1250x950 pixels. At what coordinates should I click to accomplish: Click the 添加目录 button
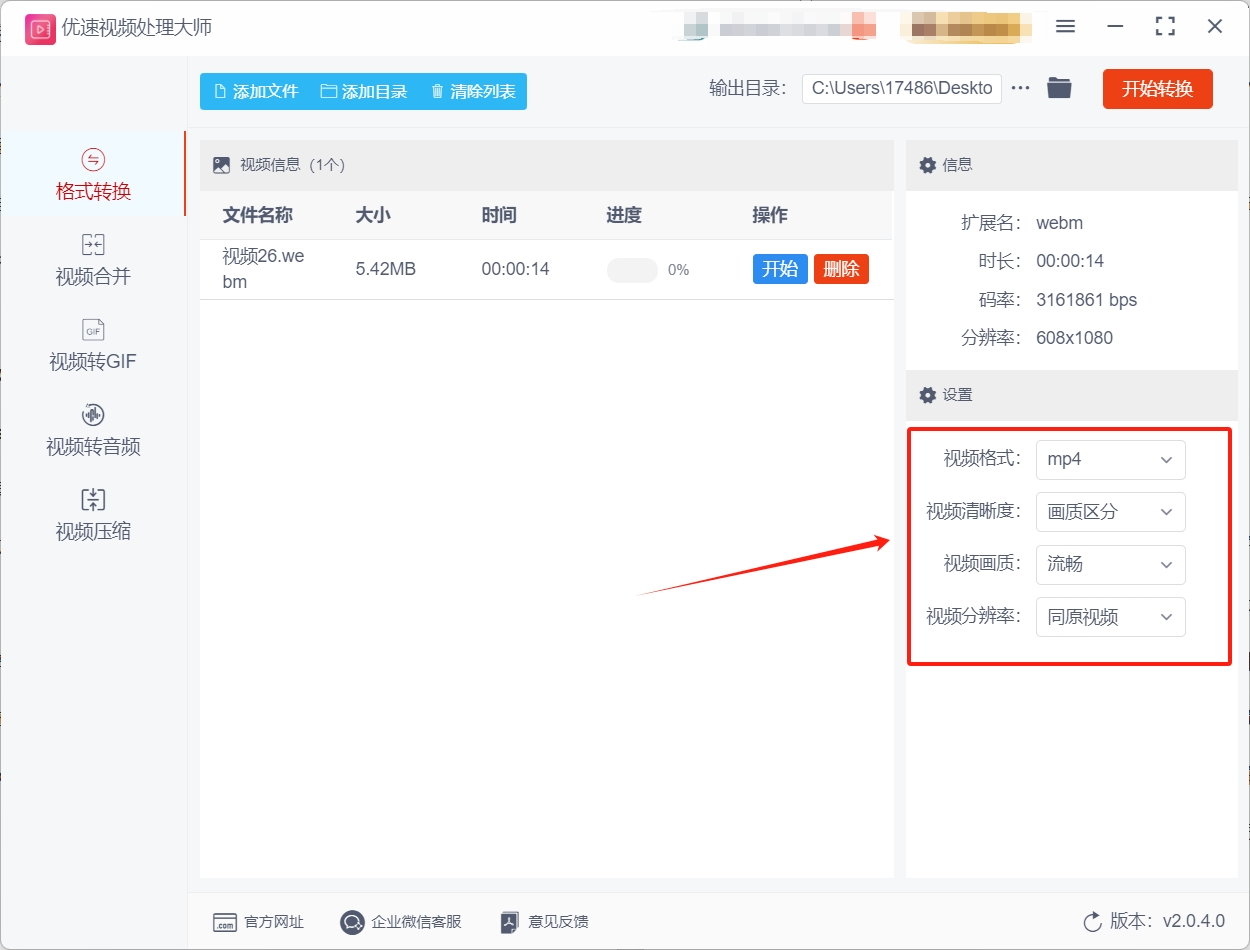(x=364, y=91)
